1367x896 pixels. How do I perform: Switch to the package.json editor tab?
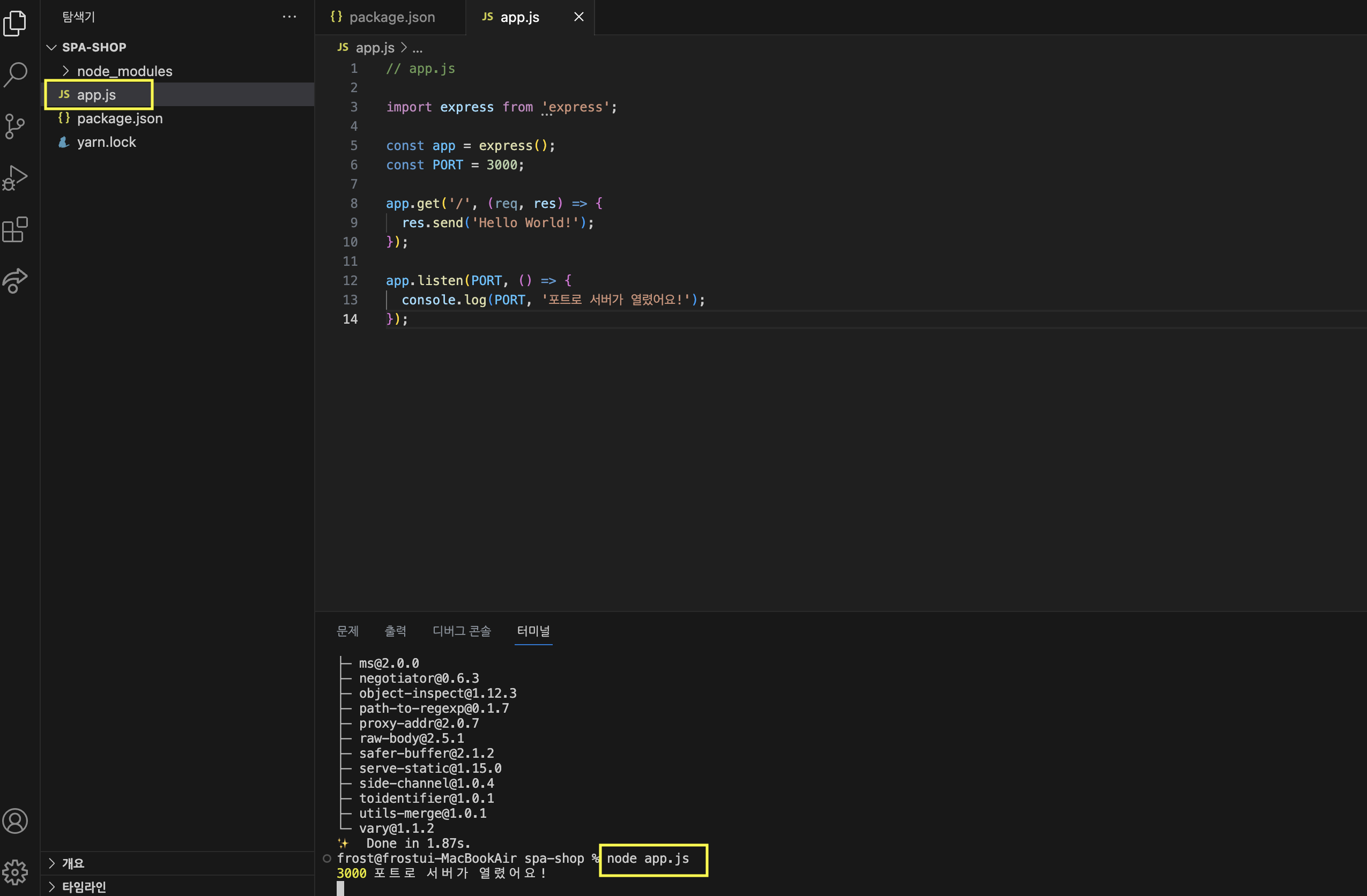click(x=391, y=17)
